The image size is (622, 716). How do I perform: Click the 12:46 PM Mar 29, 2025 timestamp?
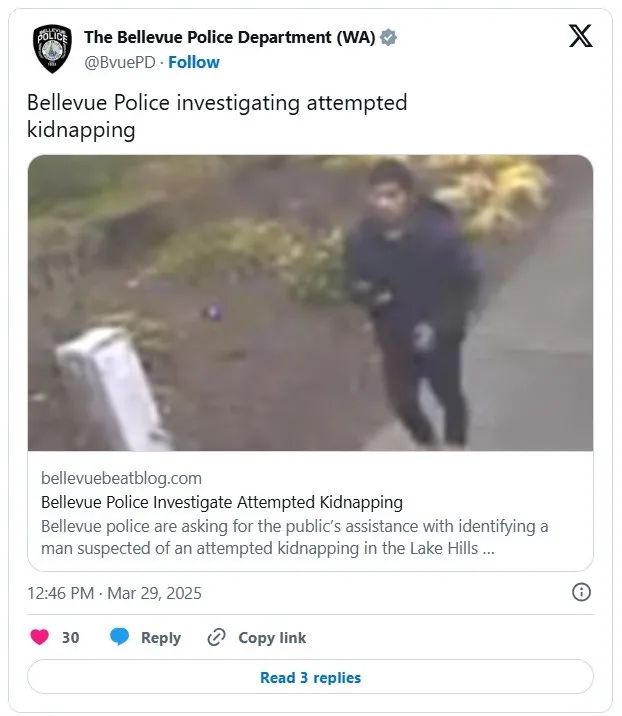pos(114,593)
